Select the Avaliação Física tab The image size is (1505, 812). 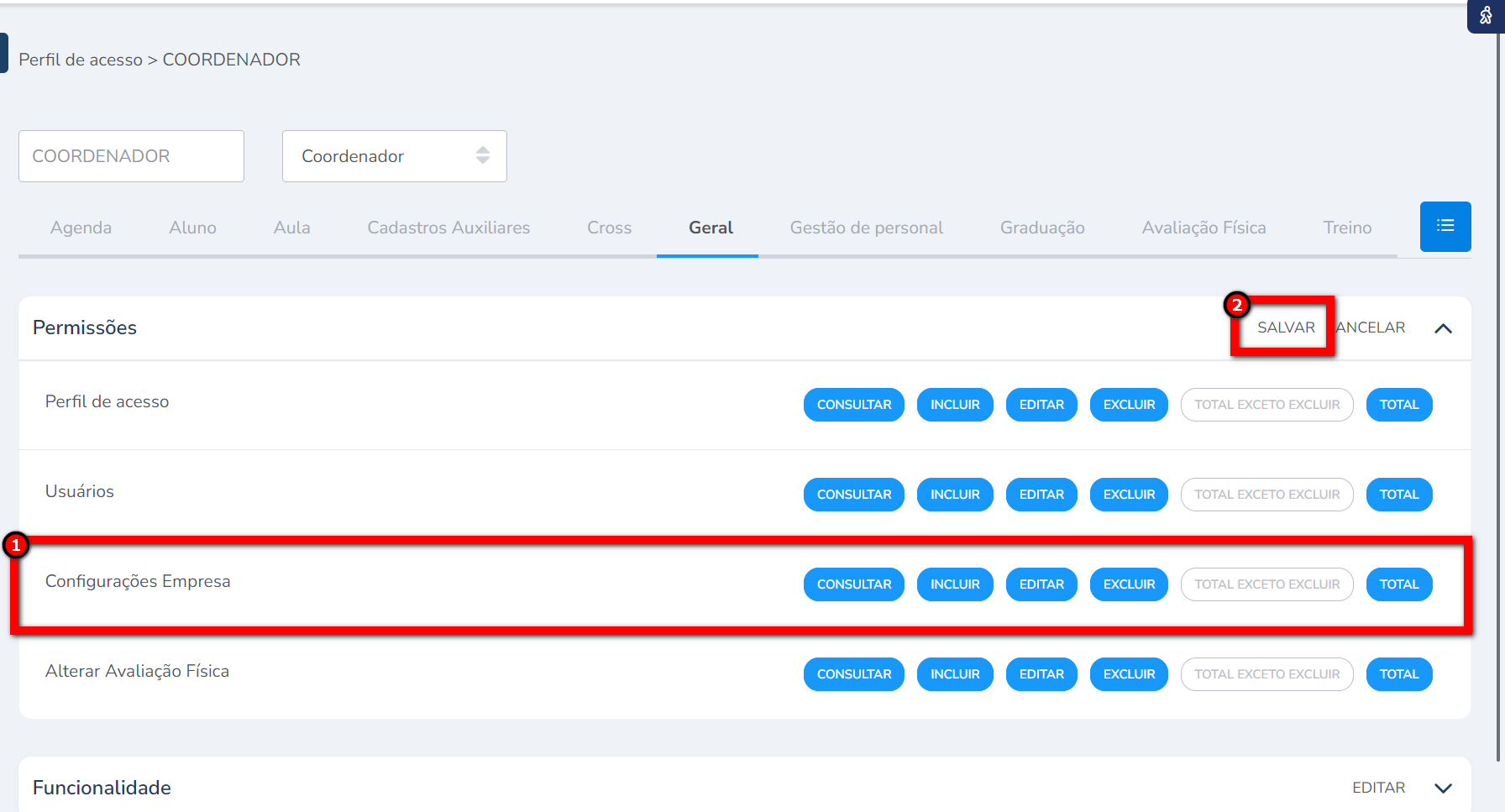click(x=1203, y=228)
